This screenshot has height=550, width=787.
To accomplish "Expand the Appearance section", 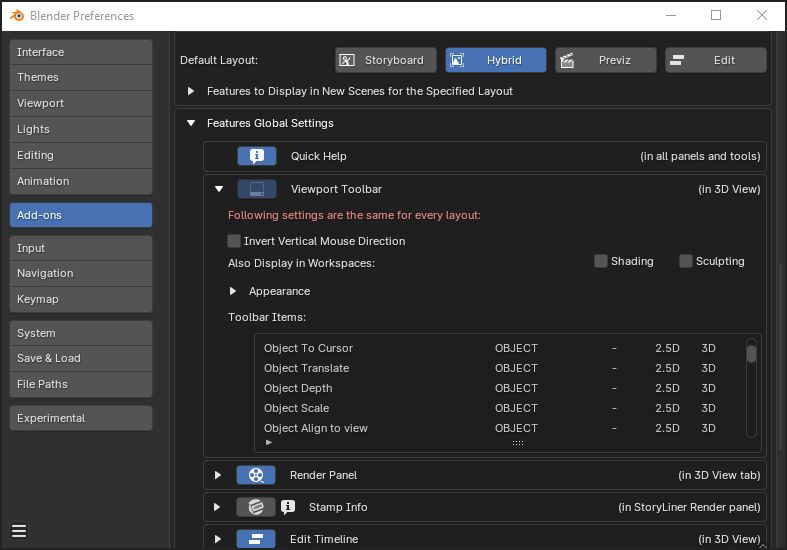I will (x=233, y=291).
